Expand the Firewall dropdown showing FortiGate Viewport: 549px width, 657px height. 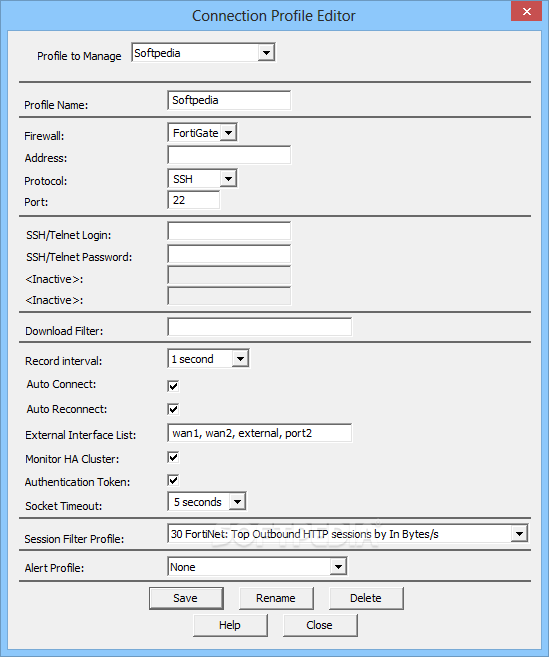tap(202, 133)
